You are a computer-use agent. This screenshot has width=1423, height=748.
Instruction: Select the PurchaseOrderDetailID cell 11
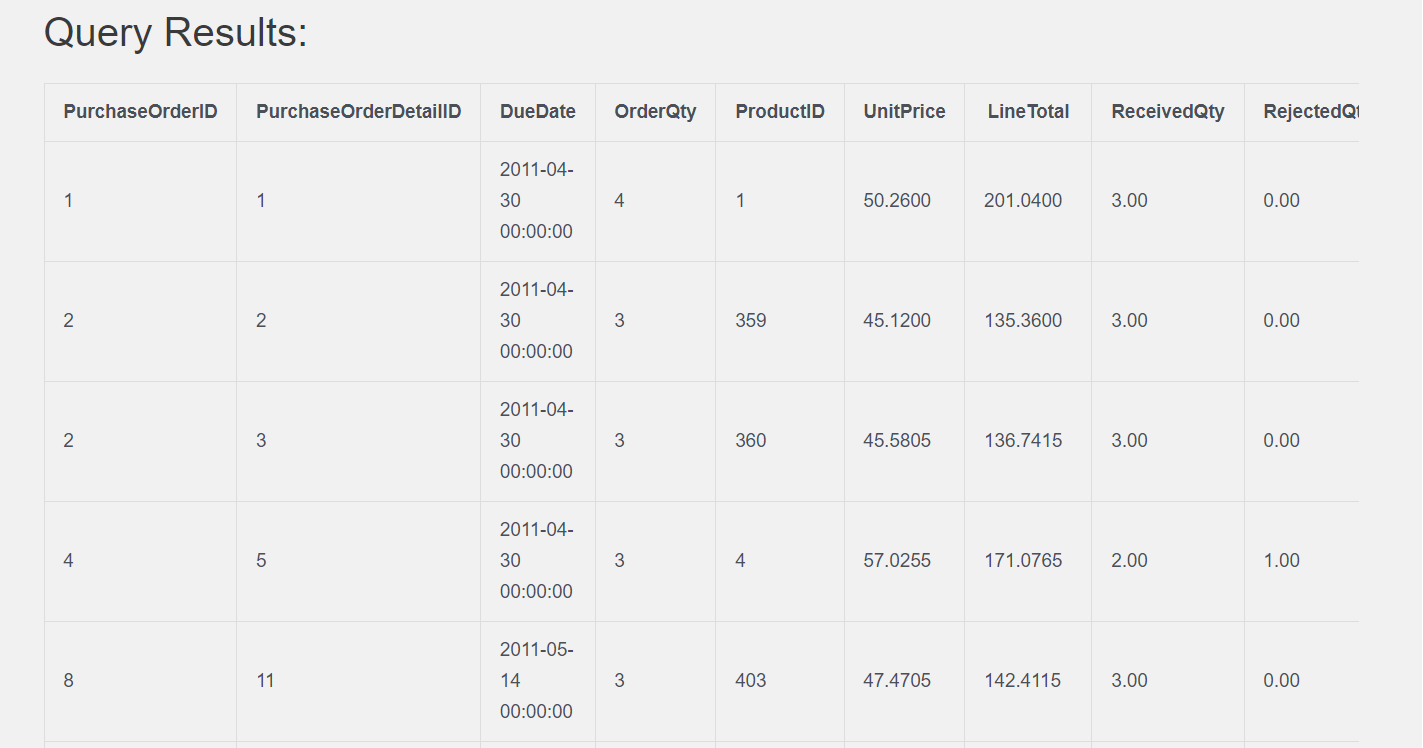265,681
